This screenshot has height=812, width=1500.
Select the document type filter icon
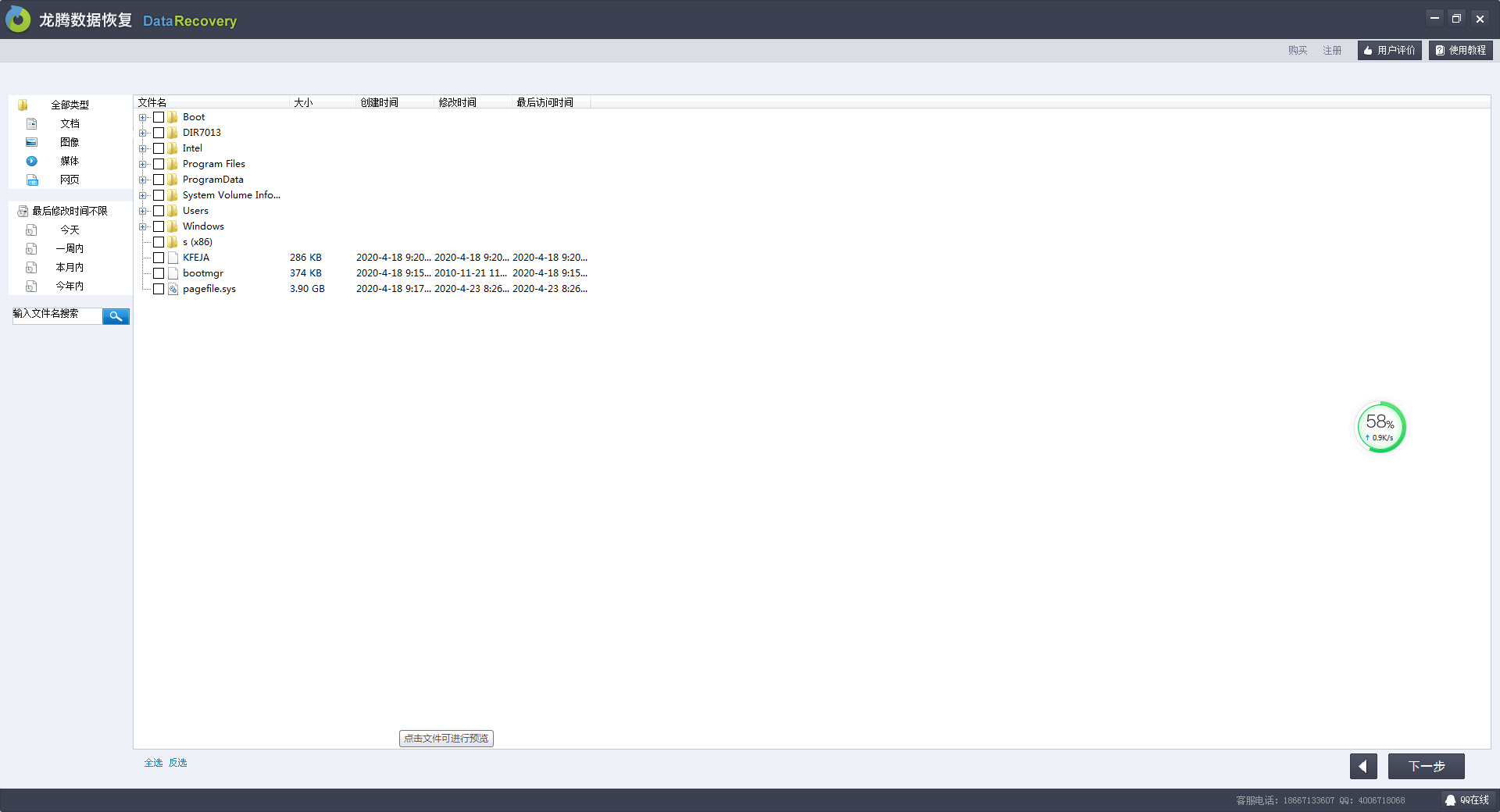pos(32,123)
